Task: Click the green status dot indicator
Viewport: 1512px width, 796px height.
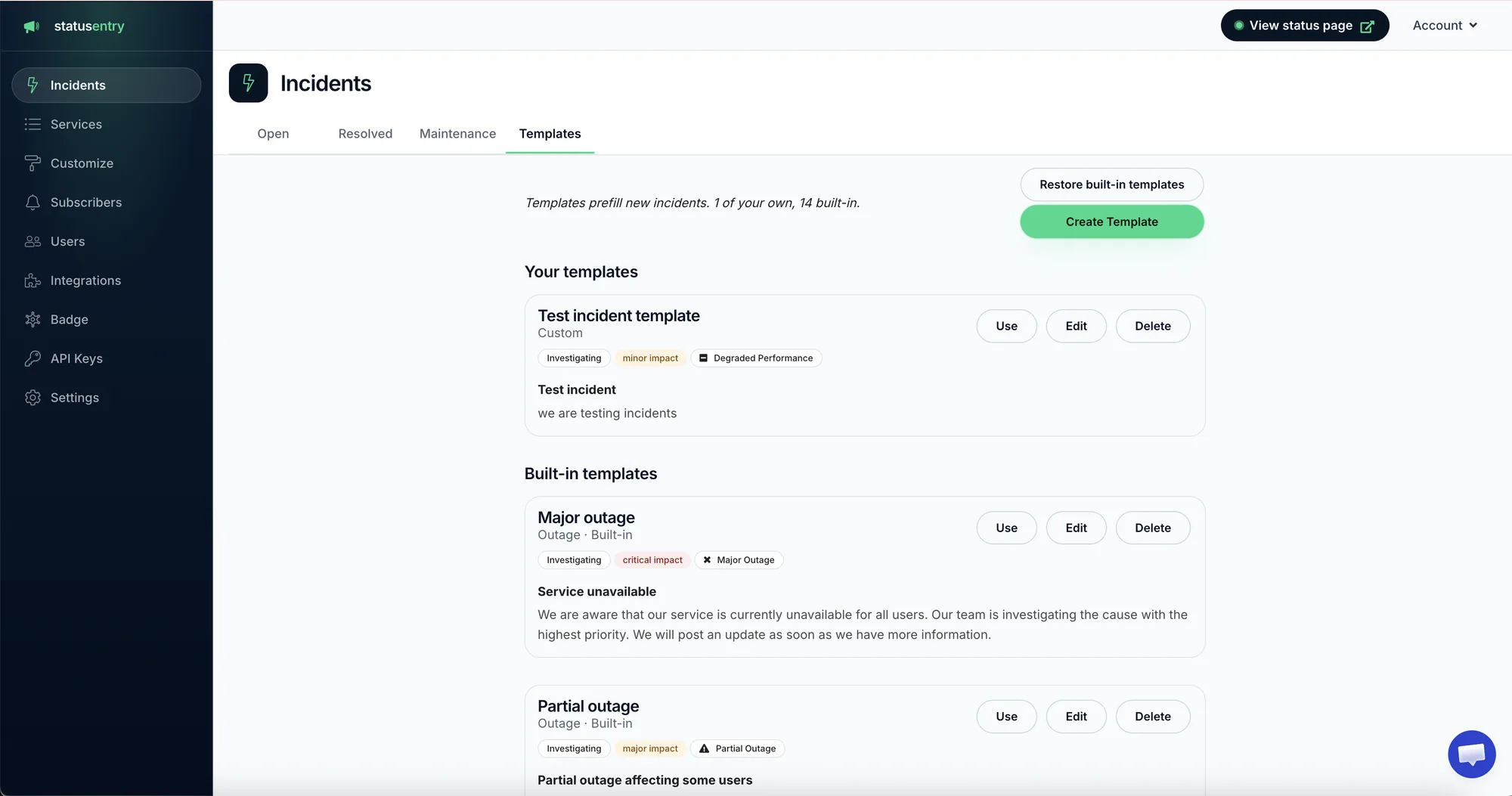Action: (1239, 26)
